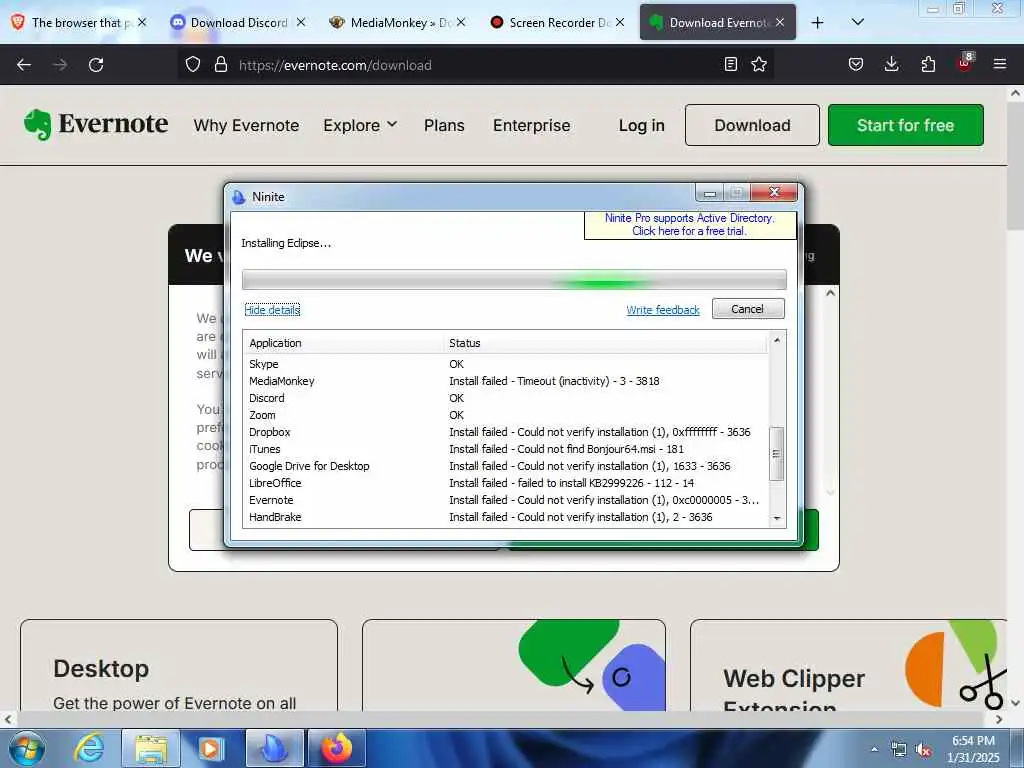Screen dimensions: 1024x768
Task: Open the Pocket save icon
Action: 856,64
